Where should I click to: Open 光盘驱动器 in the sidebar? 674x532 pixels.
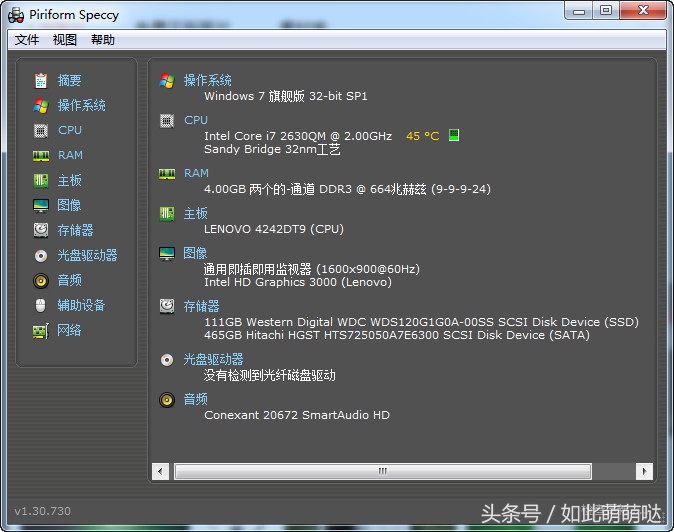pyautogui.click(x=88, y=256)
